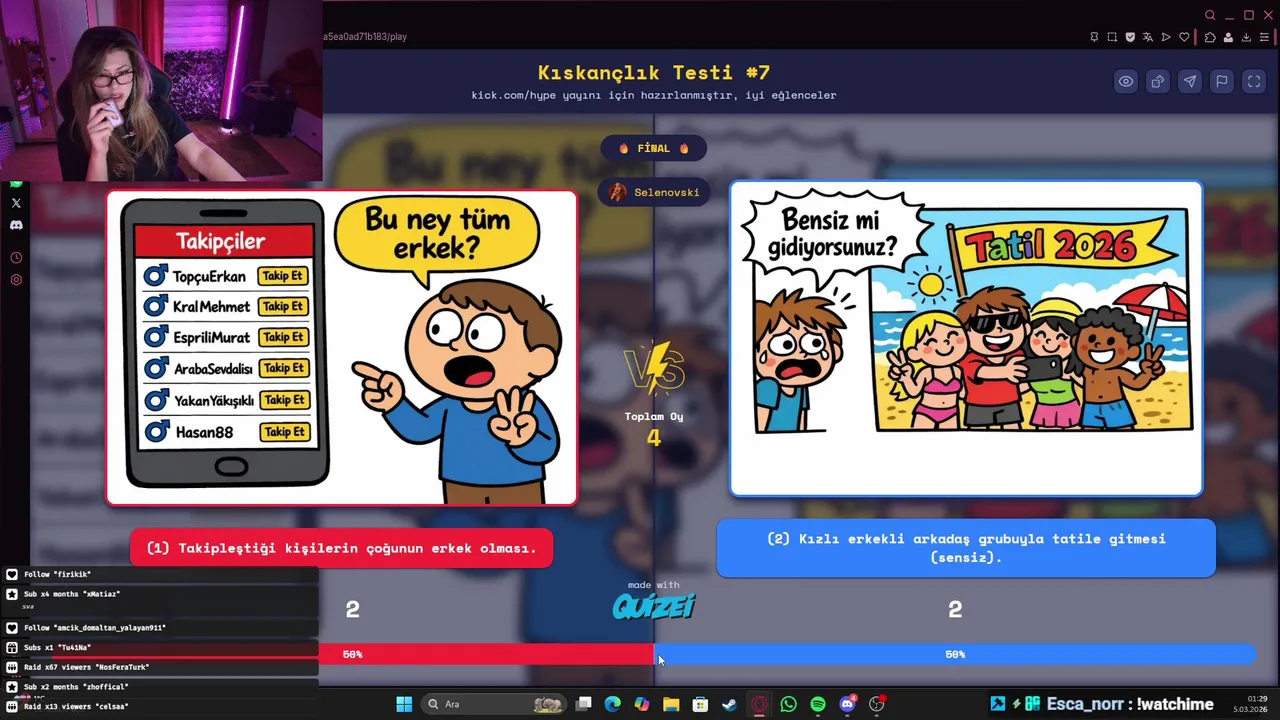Screen dimensions: 1280x720
Task: Open Copilot from taskbar
Action: 642,704
